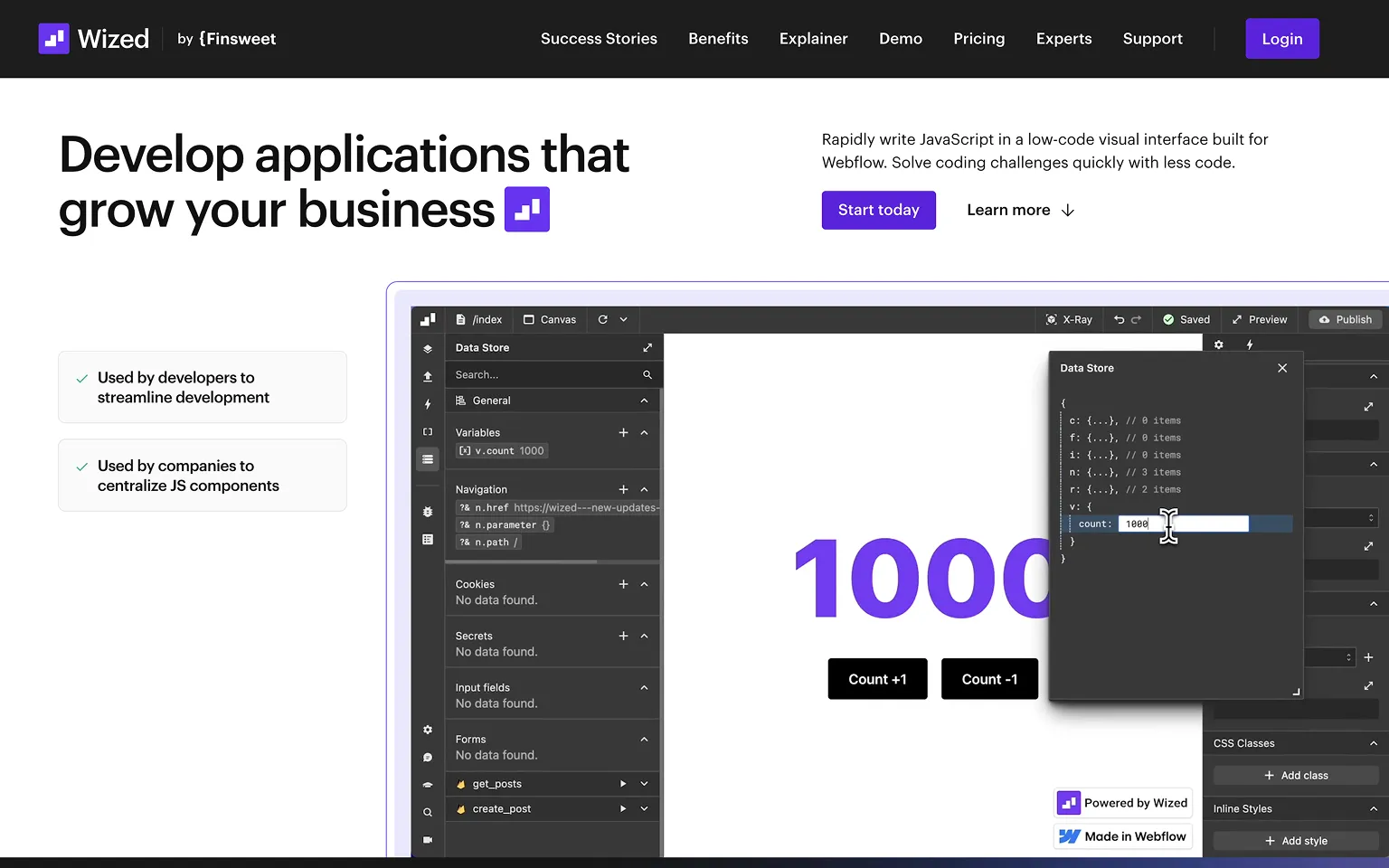The image size is (1389, 868).
Task: Open Success Stories in the nav
Action: click(599, 39)
